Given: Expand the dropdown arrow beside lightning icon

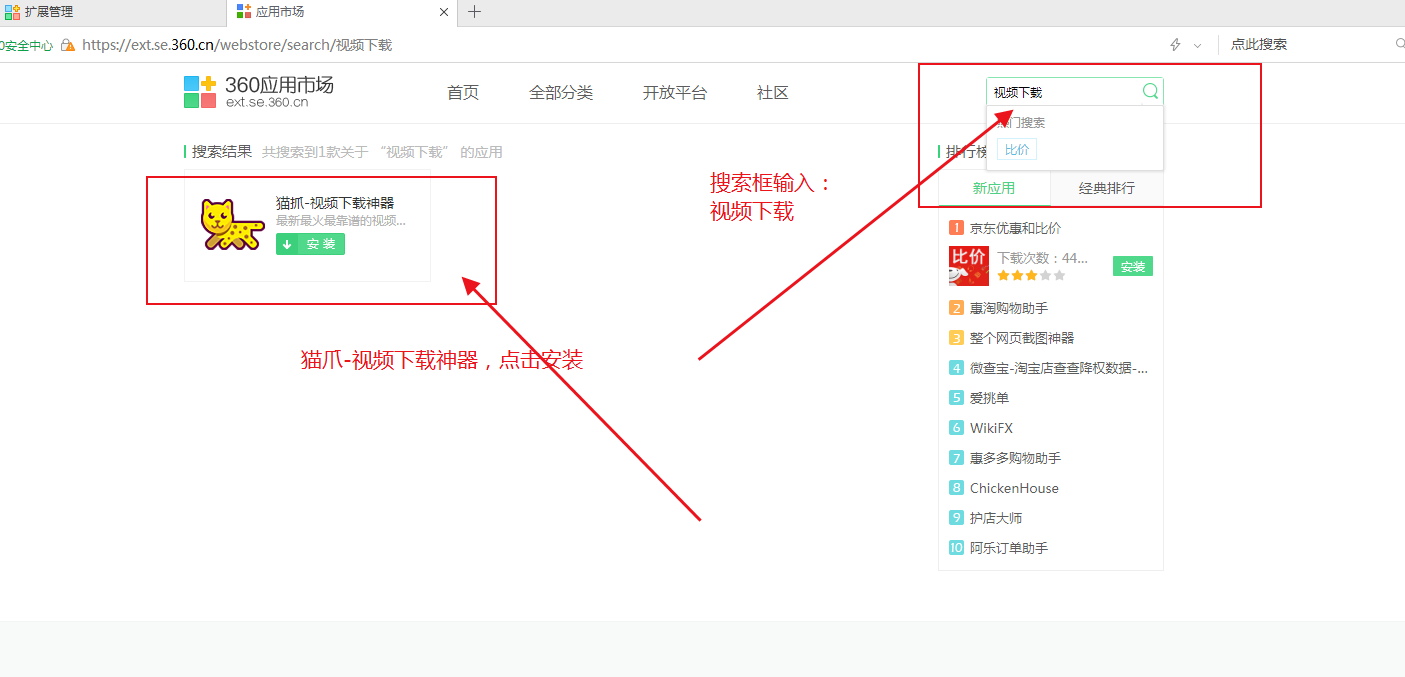Looking at the screenshot, I should coord(1198,45).
